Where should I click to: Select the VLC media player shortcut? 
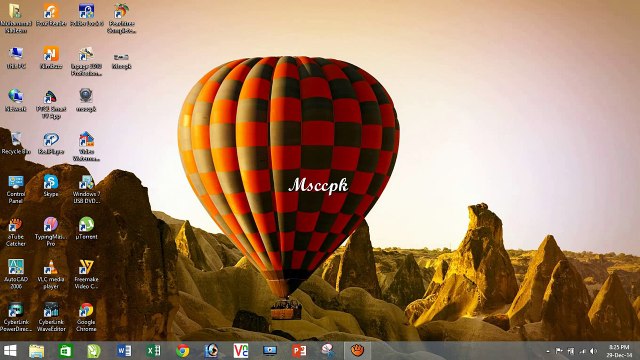pyautogui.click(x=51, y=274)
